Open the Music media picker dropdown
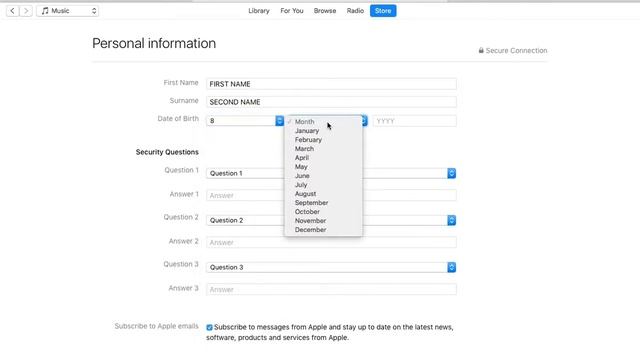Image resolution: width=640 pixels, height=360 pixels. coord(68,11)
